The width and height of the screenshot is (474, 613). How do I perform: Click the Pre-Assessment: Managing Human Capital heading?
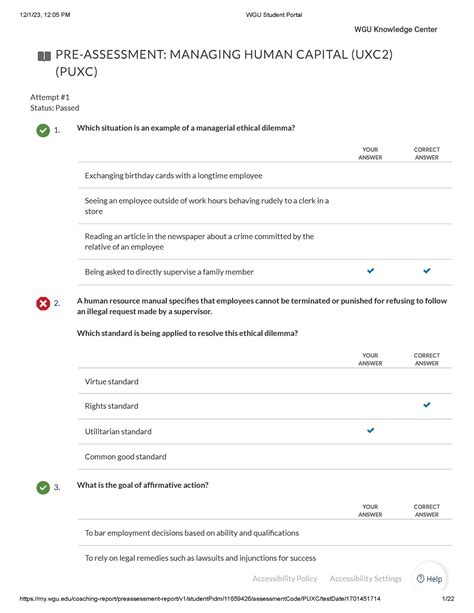(224, 63)
